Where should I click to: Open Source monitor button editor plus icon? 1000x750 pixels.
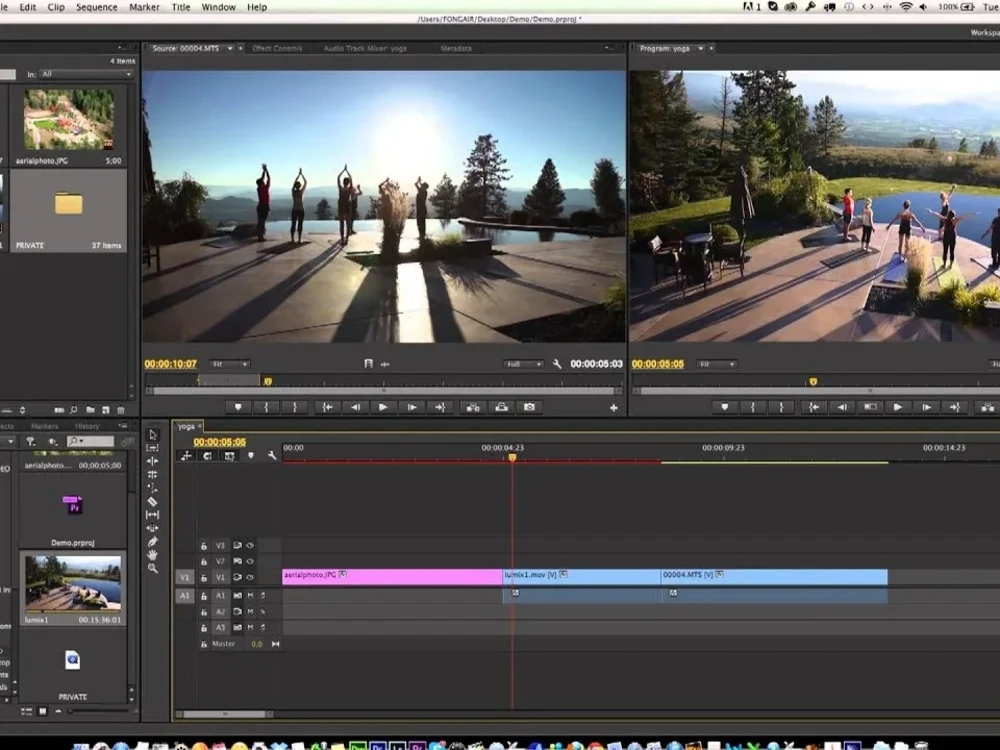[614, 408]
